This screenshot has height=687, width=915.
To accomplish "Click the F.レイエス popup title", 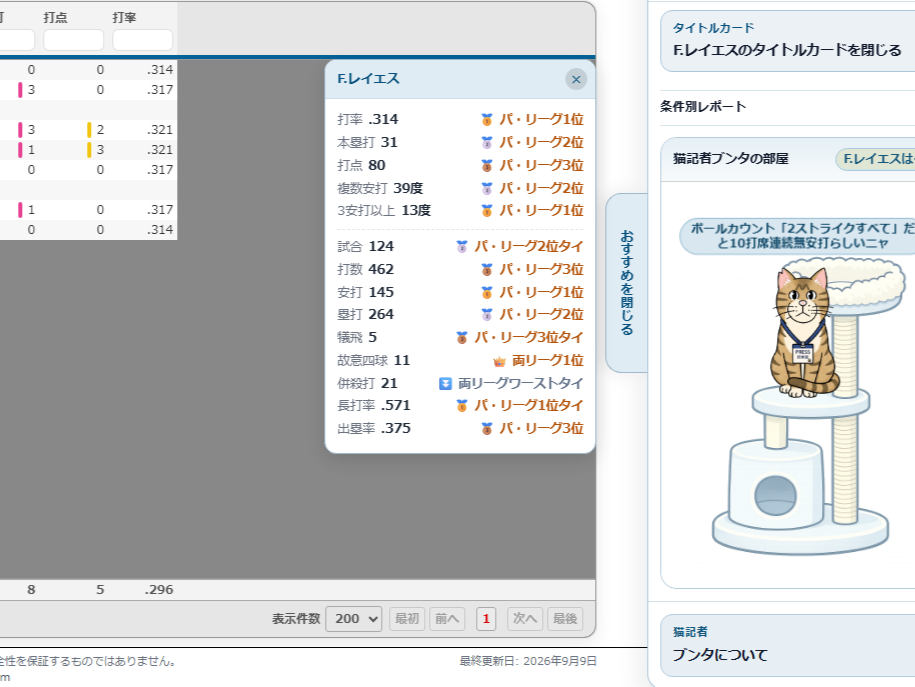I will pyautogui.click(x=368, y=79).
